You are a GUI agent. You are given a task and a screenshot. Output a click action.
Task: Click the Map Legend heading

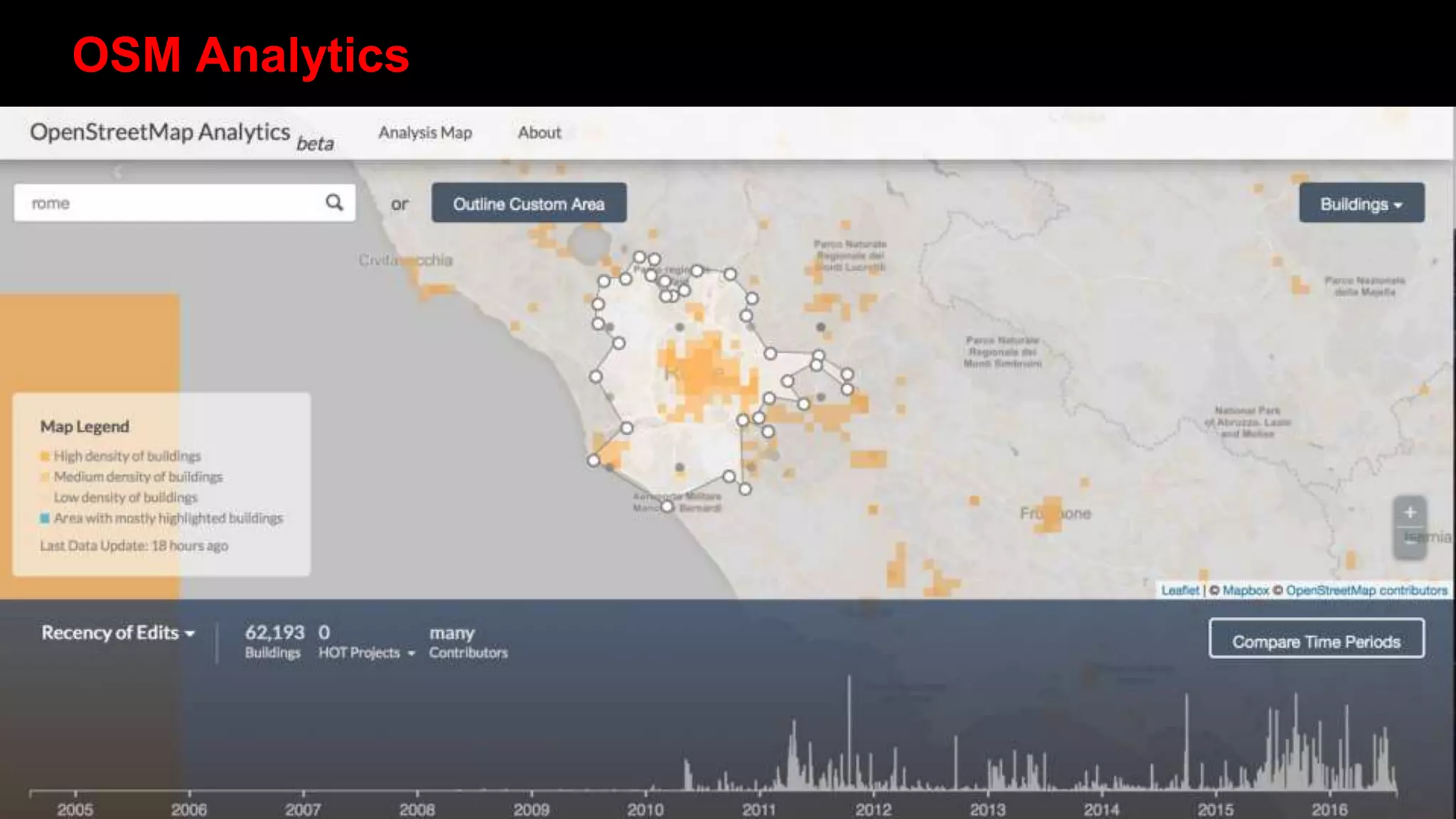click(85, 427)
